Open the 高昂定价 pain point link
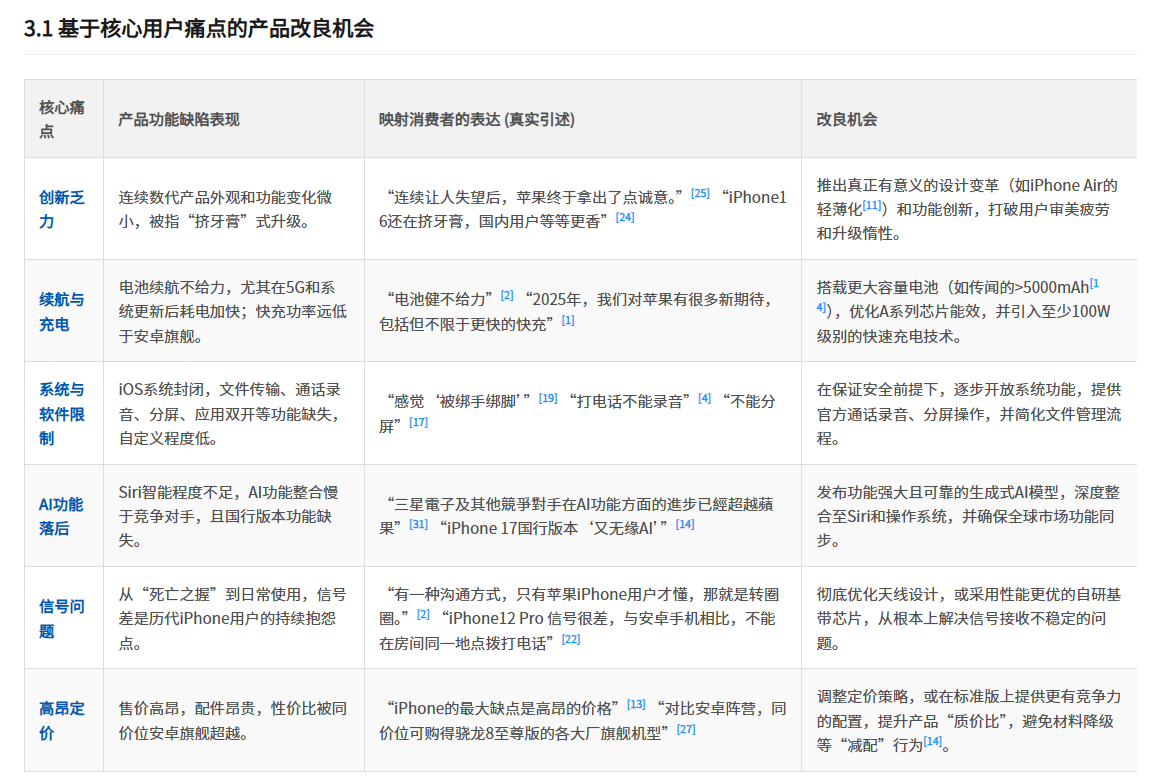1164x781 pixels. coord(62,720)
